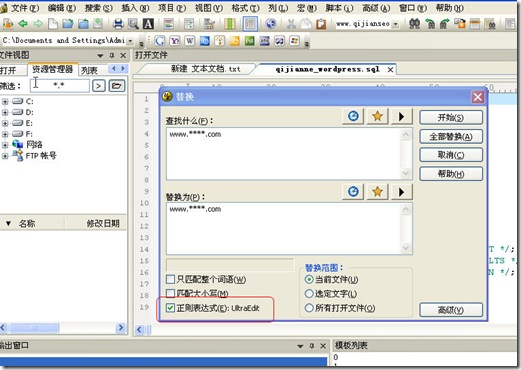
Task: Toggle the 正则表达式 UltraEdit checkbox
Action: (x=170, y=308)
